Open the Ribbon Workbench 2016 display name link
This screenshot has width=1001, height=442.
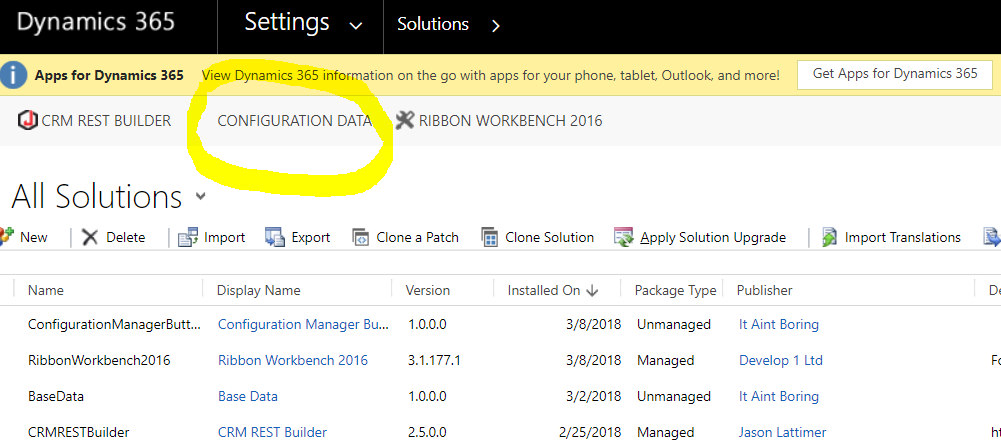(x=293, y=360)
